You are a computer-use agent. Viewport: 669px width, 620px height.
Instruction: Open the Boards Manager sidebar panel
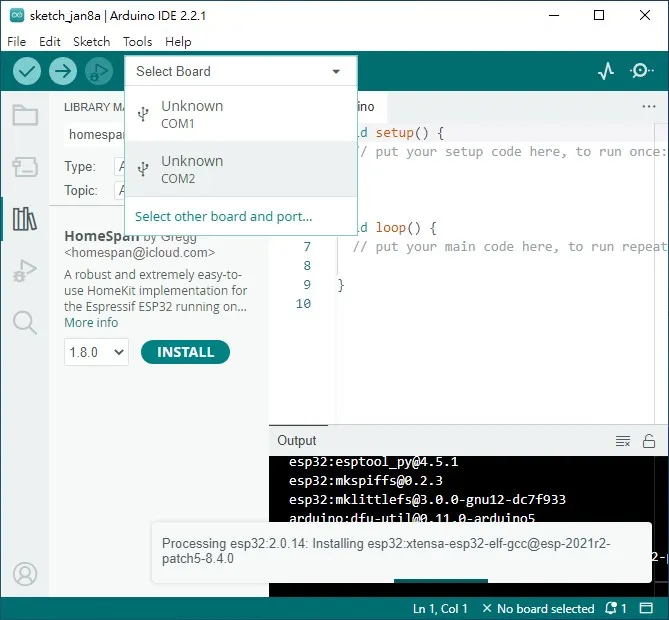tap(25, 167)
